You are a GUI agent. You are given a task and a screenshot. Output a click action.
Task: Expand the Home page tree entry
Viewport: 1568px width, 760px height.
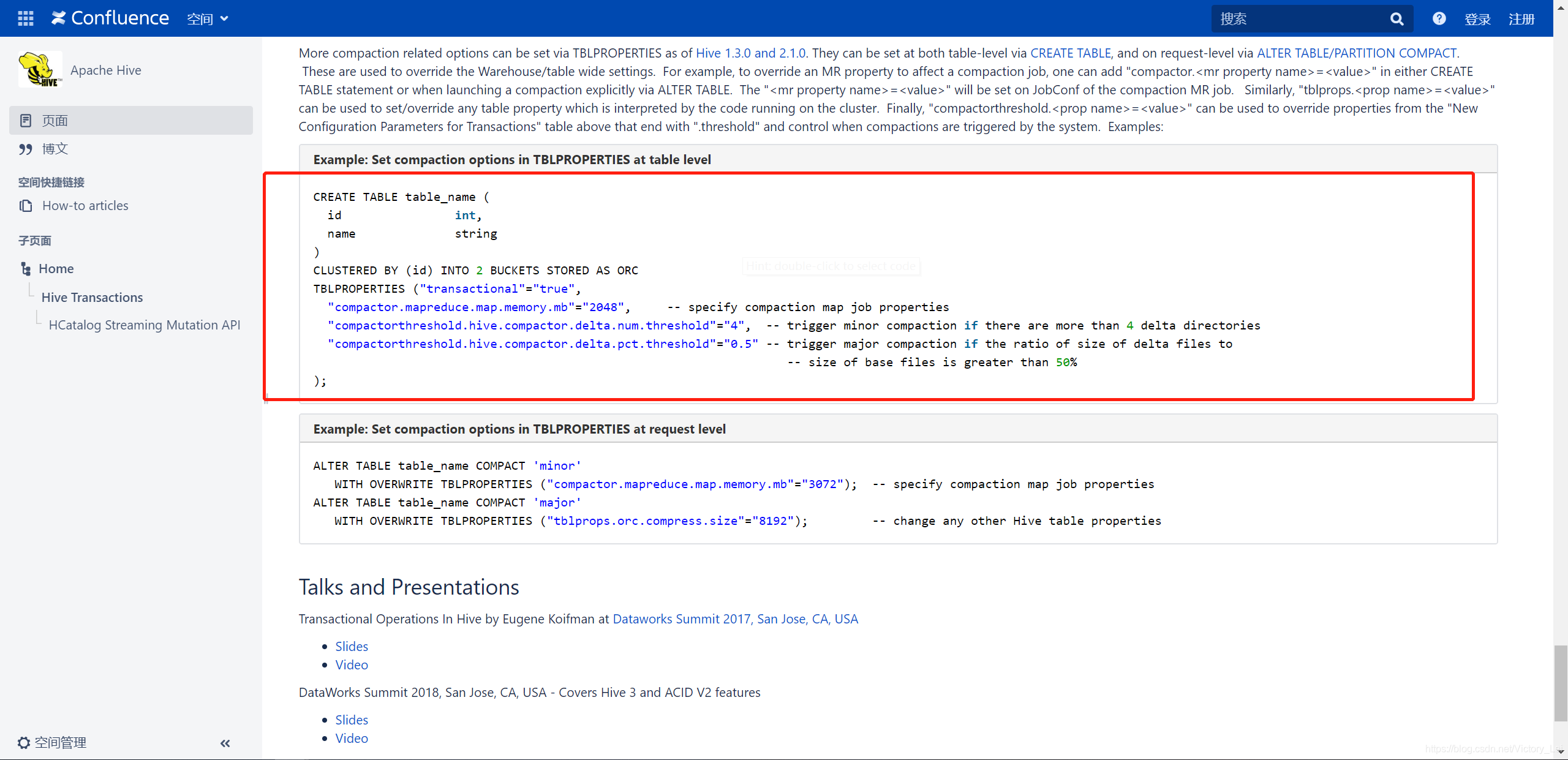[x=26, y=268]
